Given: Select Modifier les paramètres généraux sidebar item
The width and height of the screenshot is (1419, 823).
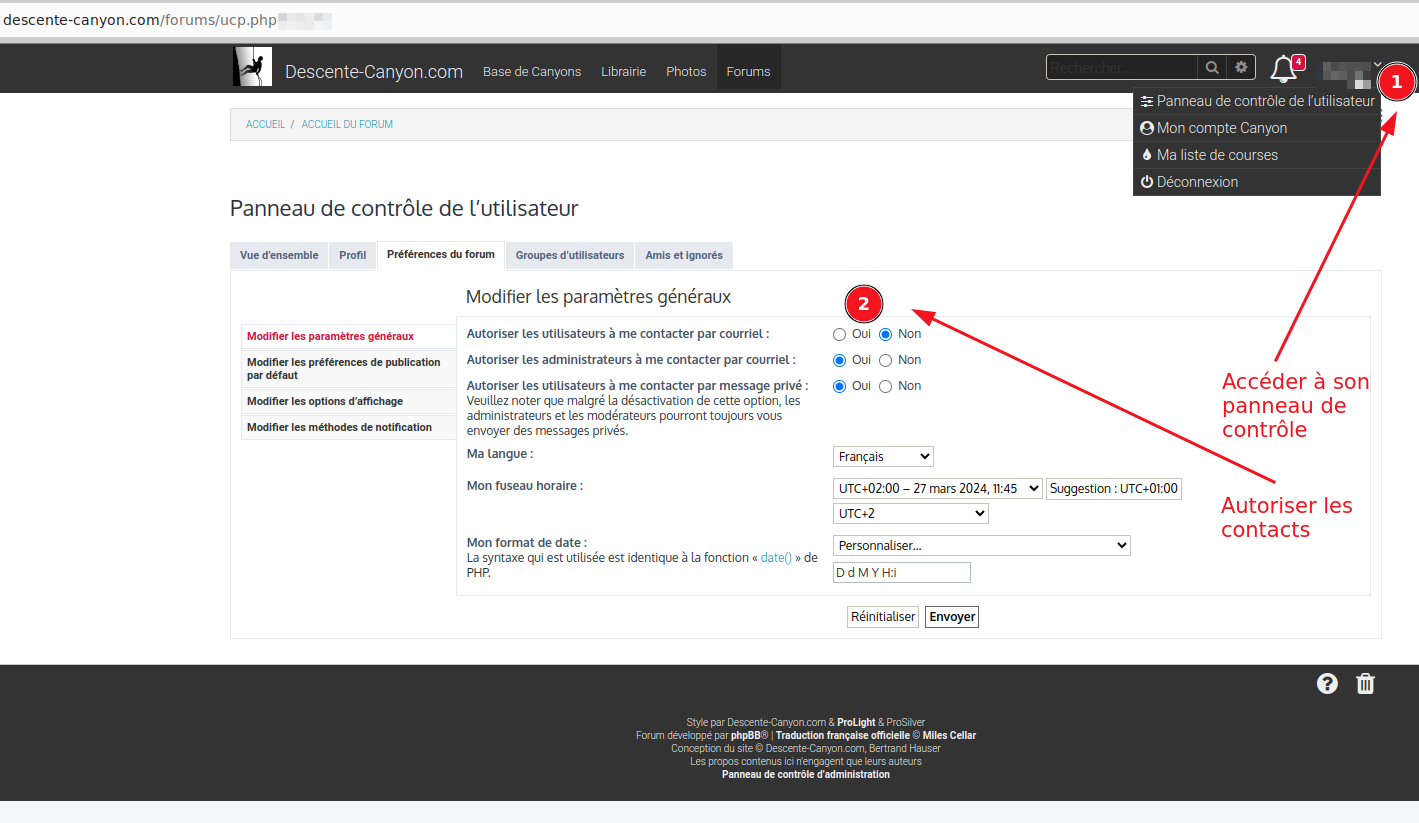Looking at the screenshot, I should click(348, 337).
